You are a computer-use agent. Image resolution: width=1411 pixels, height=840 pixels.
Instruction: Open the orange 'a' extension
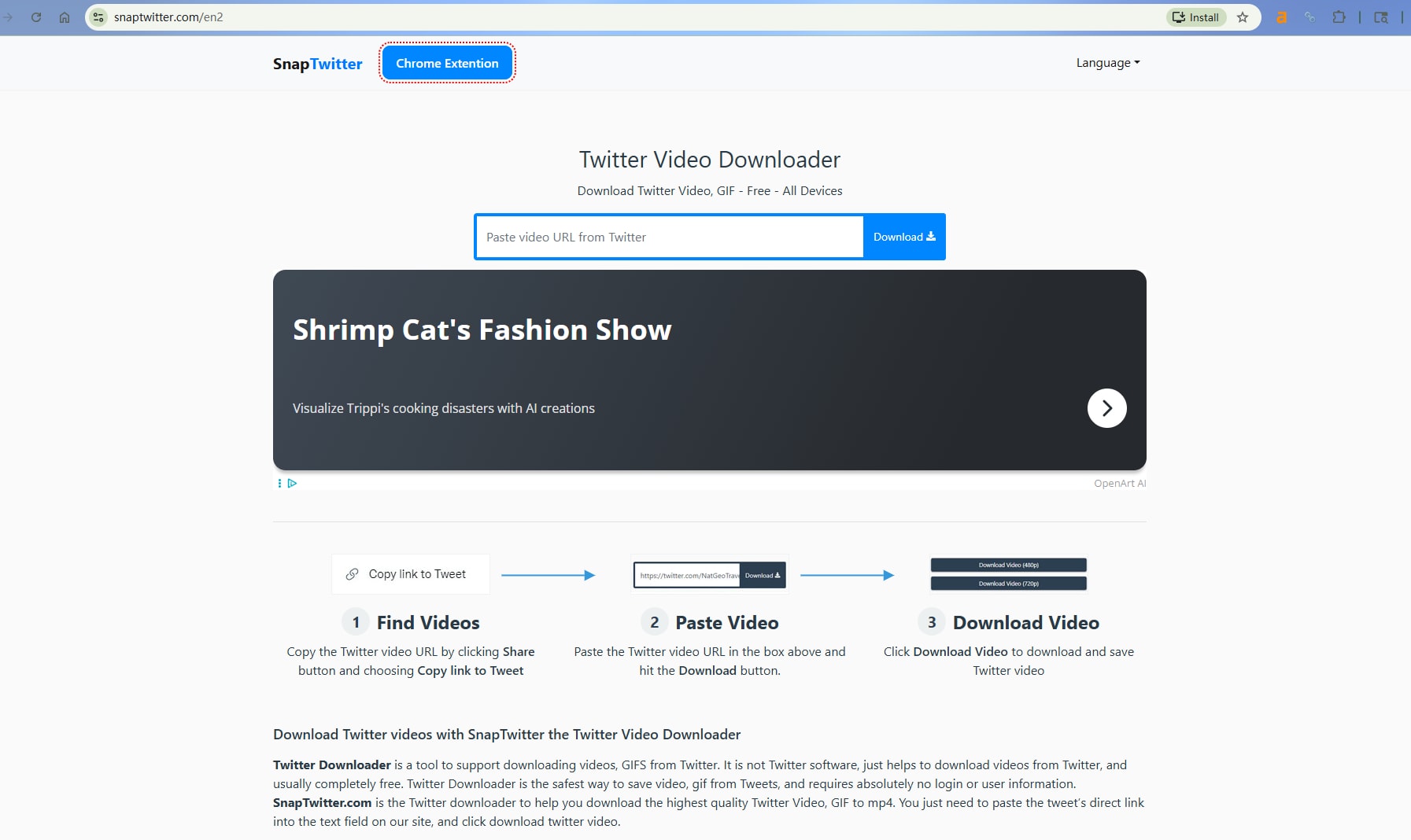coord(1282,17)
